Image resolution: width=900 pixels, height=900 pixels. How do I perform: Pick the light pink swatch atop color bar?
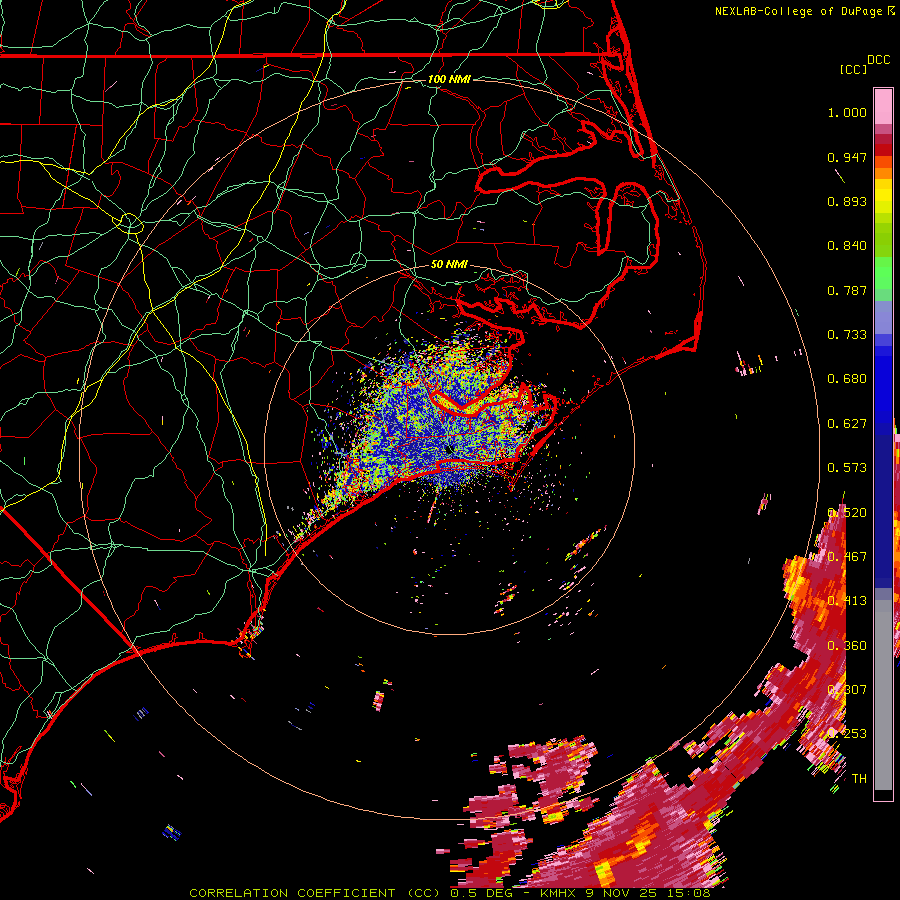883,106
